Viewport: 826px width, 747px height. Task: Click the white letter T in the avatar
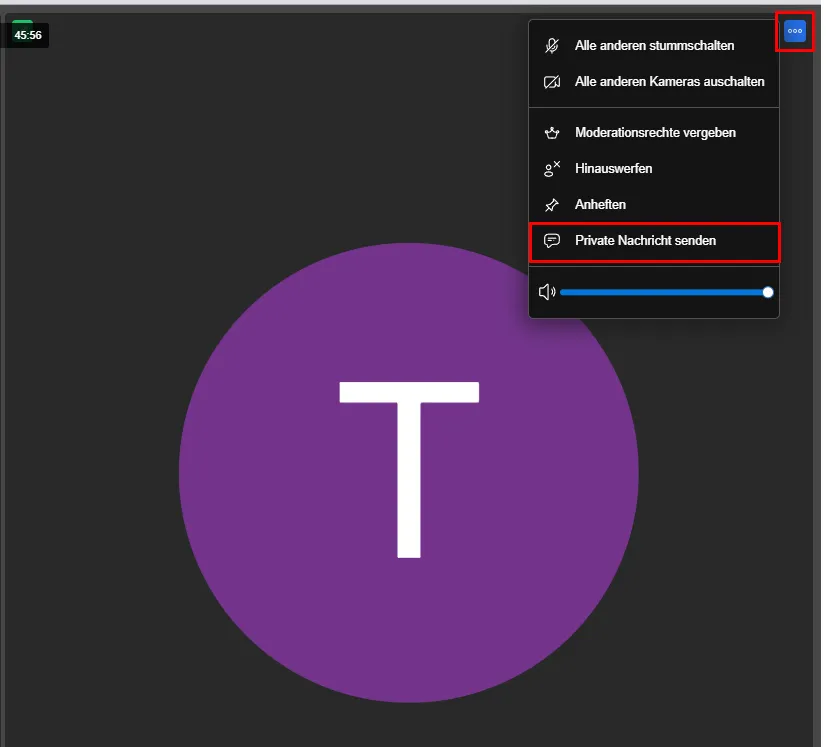(409, 470)
